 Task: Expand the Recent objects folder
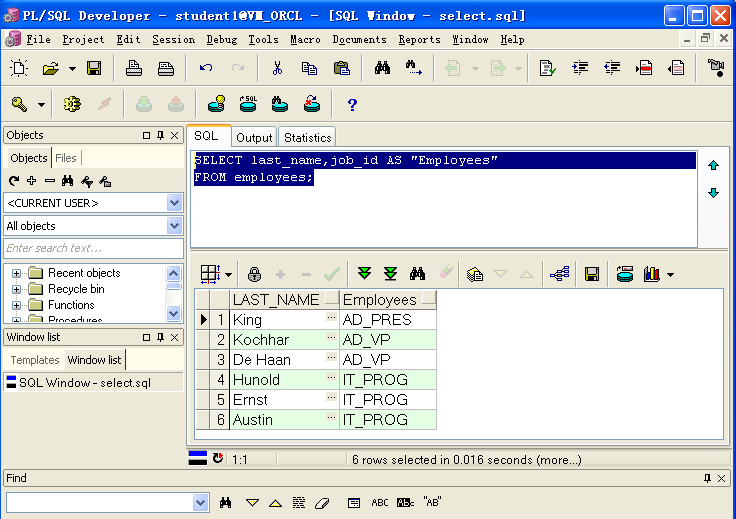coord(16,273)
